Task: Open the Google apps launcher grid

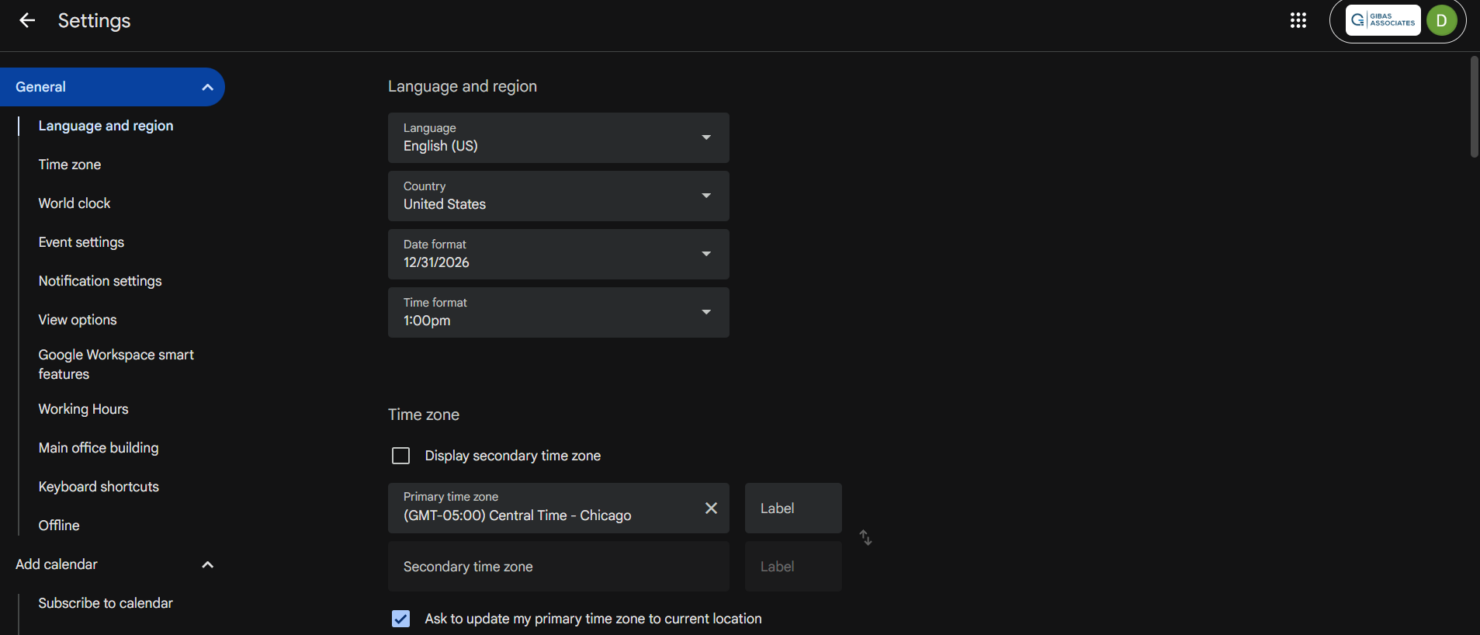Action: [x=1297, y=19]
